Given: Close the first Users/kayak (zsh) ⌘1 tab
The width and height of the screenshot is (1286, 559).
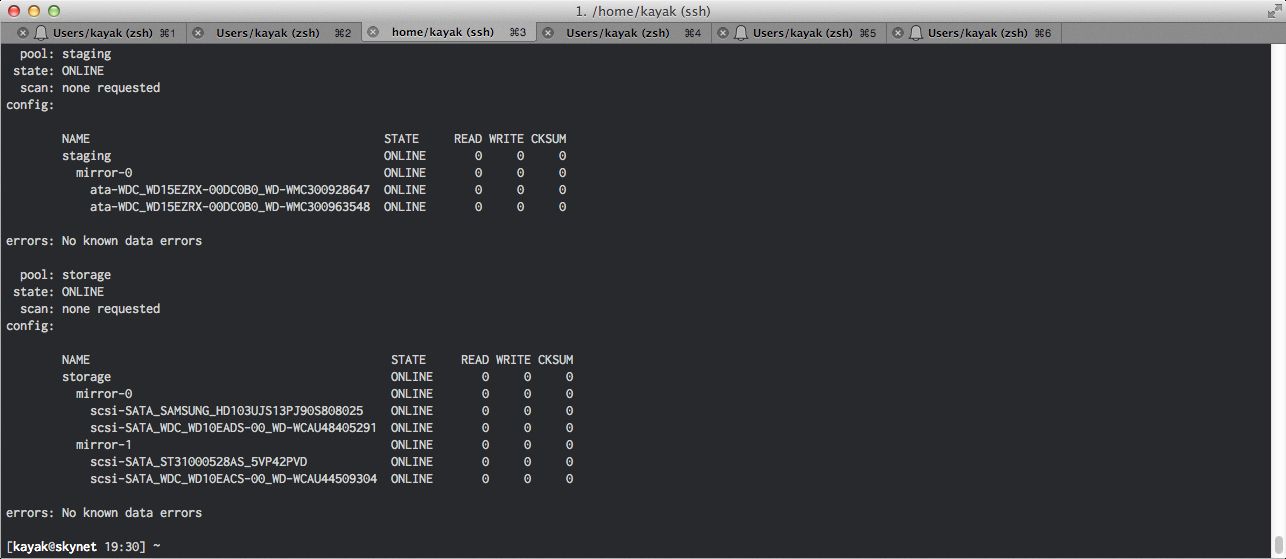Looking at the screenshot, I should coord(23,33).
